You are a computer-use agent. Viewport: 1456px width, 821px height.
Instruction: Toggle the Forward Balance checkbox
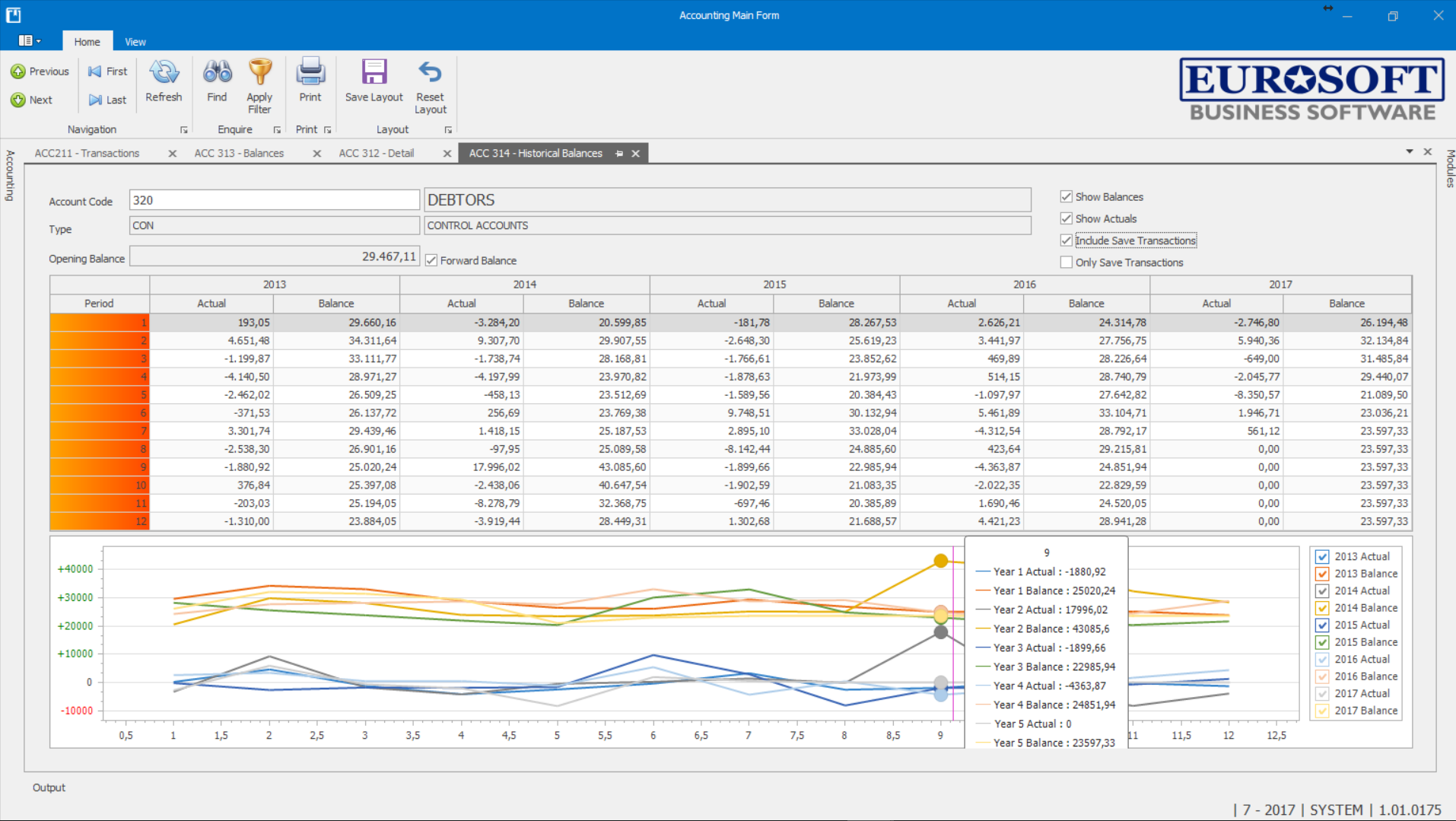click(x=431, y=260)
